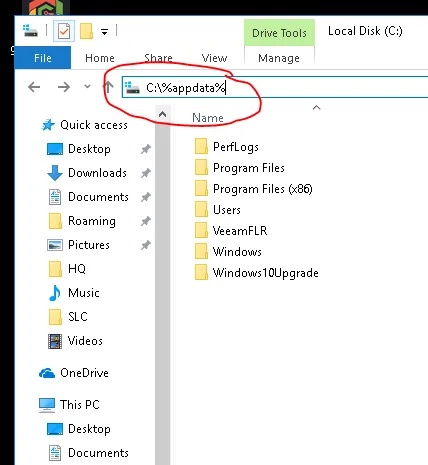Viewport: 428px width, 465px height.
Task: Click the Properties quick access toolbar icon
Action: 63,31
